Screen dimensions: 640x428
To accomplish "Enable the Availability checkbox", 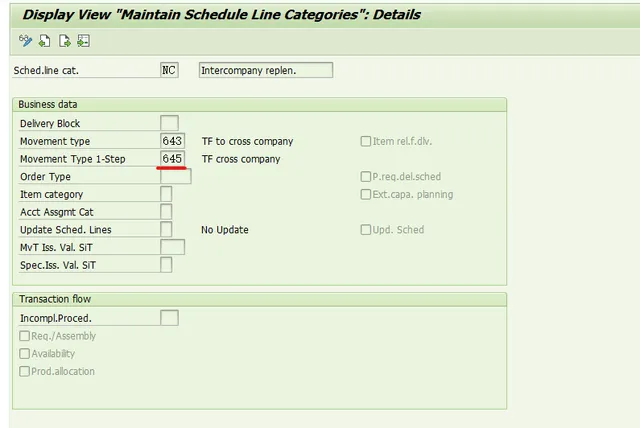I will 24,353.
